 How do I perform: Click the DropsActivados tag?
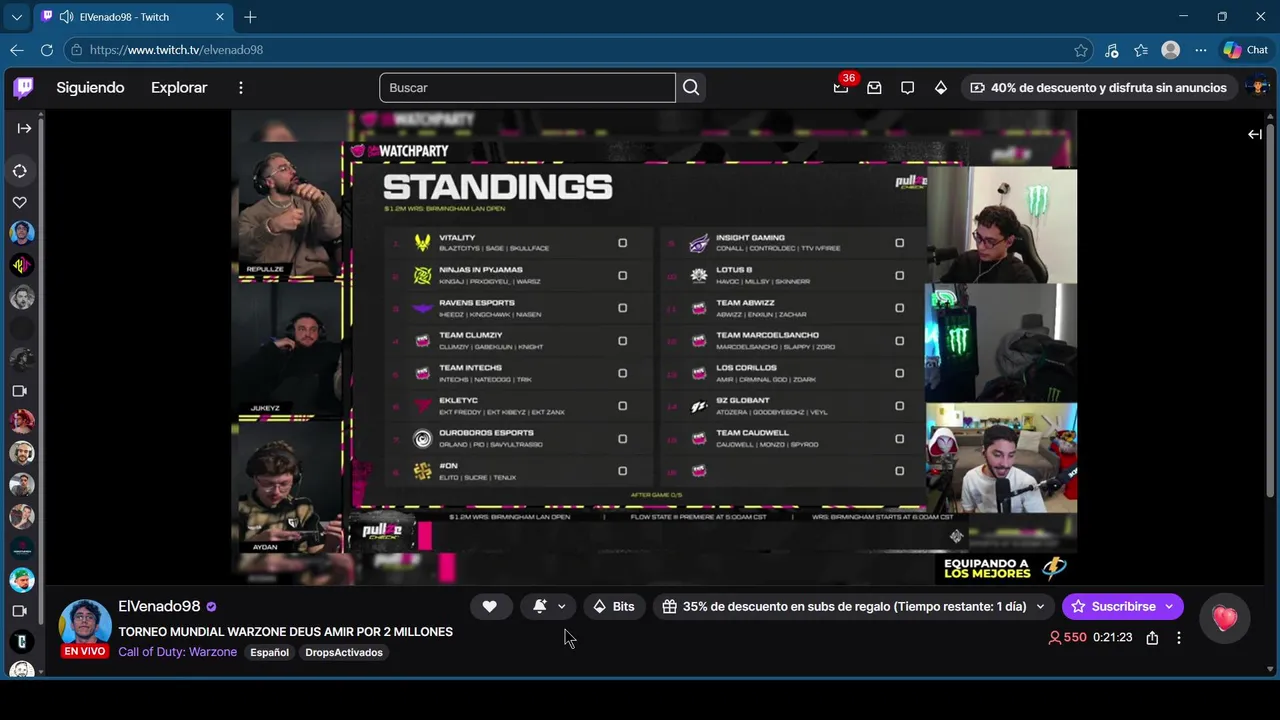click(x=344, y=652)
